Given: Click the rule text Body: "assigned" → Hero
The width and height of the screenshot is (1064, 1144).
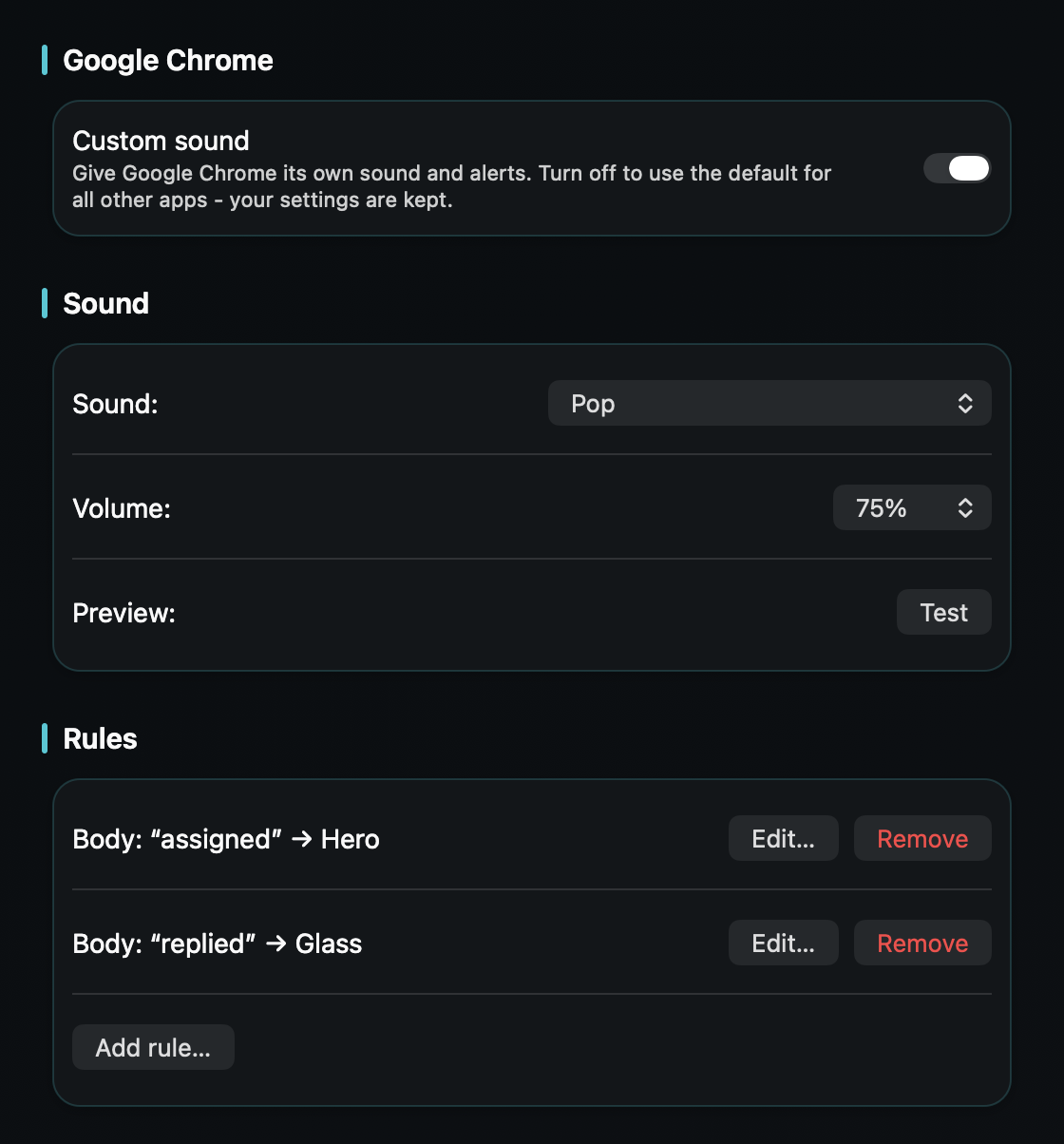Looking at the screenshot, I should 226,839.
